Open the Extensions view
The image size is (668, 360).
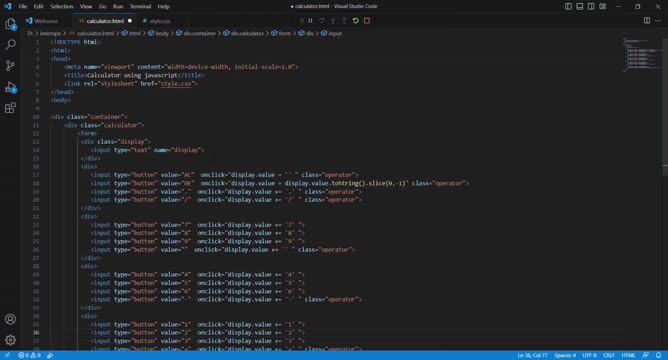[x=11, y=107]
